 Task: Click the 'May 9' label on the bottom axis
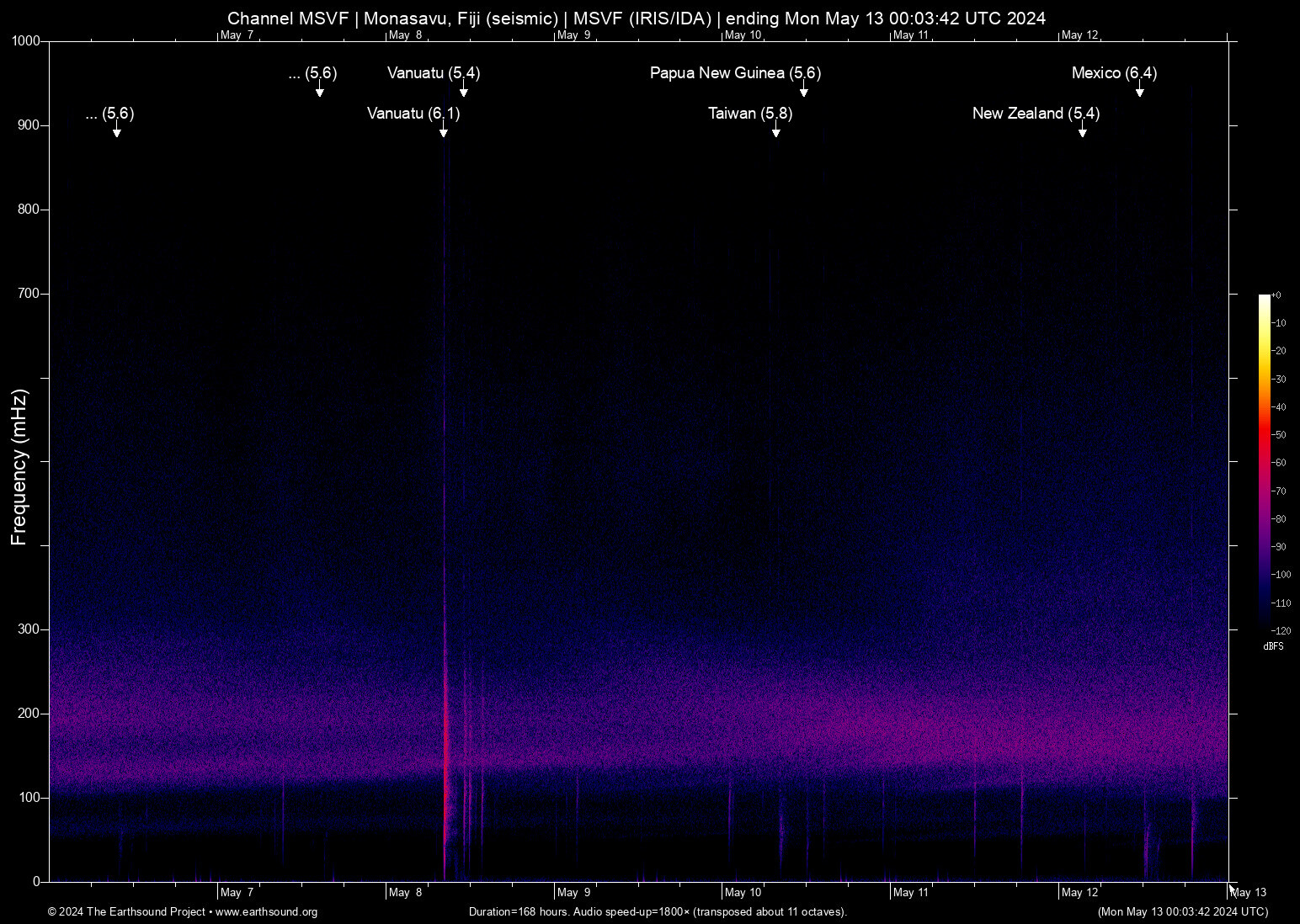[573, 893]
